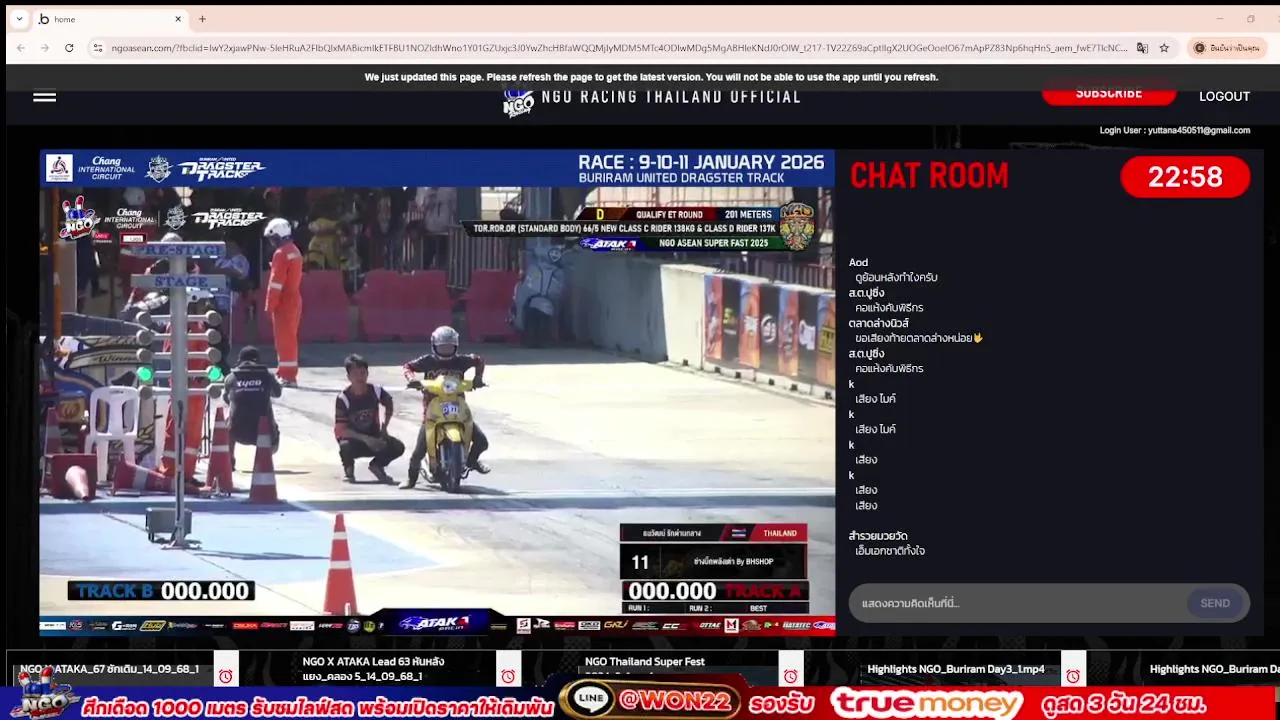
Task: Click chat username 'Aod'
Action: [x=858, y=262]
